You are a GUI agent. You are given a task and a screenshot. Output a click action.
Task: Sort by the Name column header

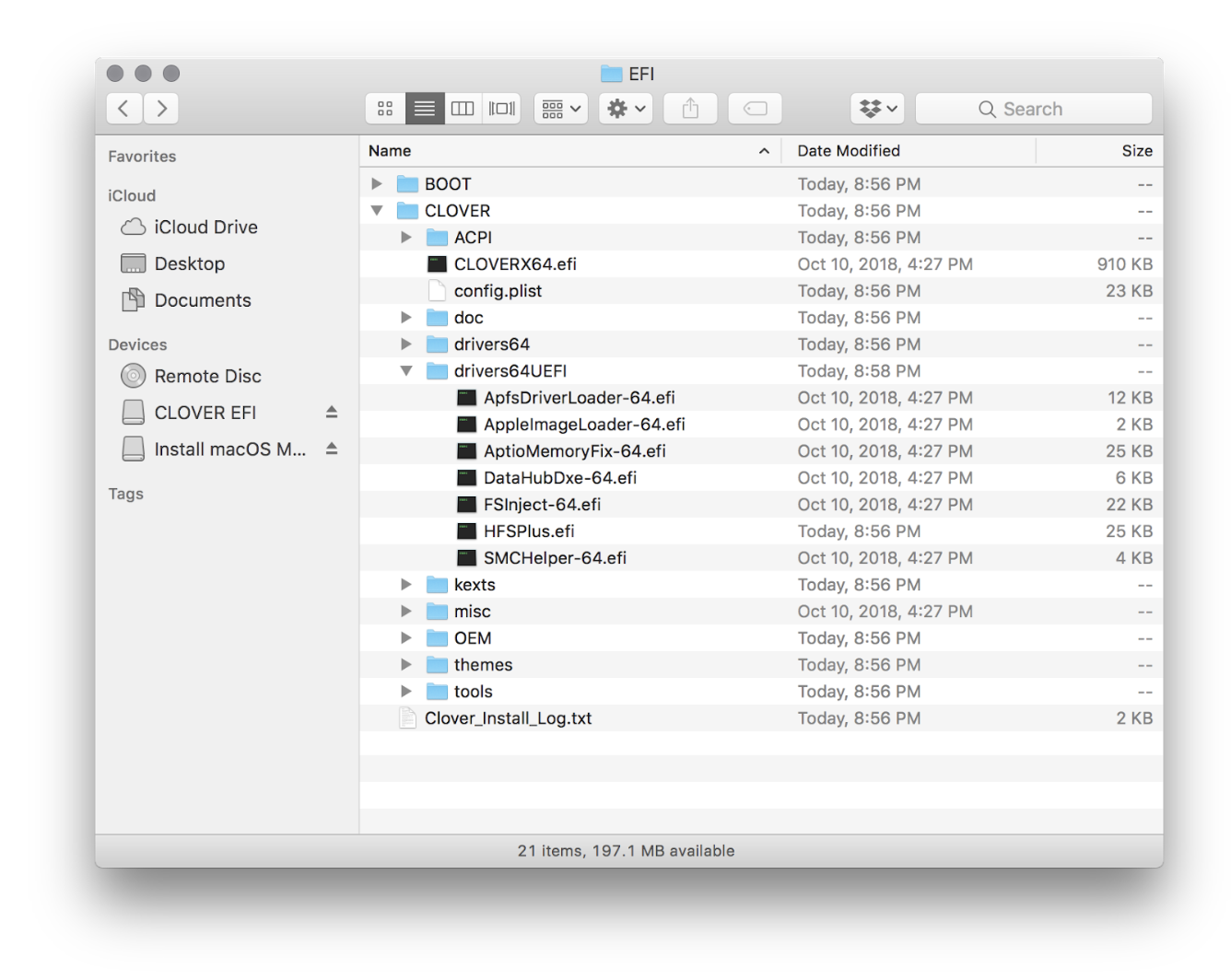[569, 151]
